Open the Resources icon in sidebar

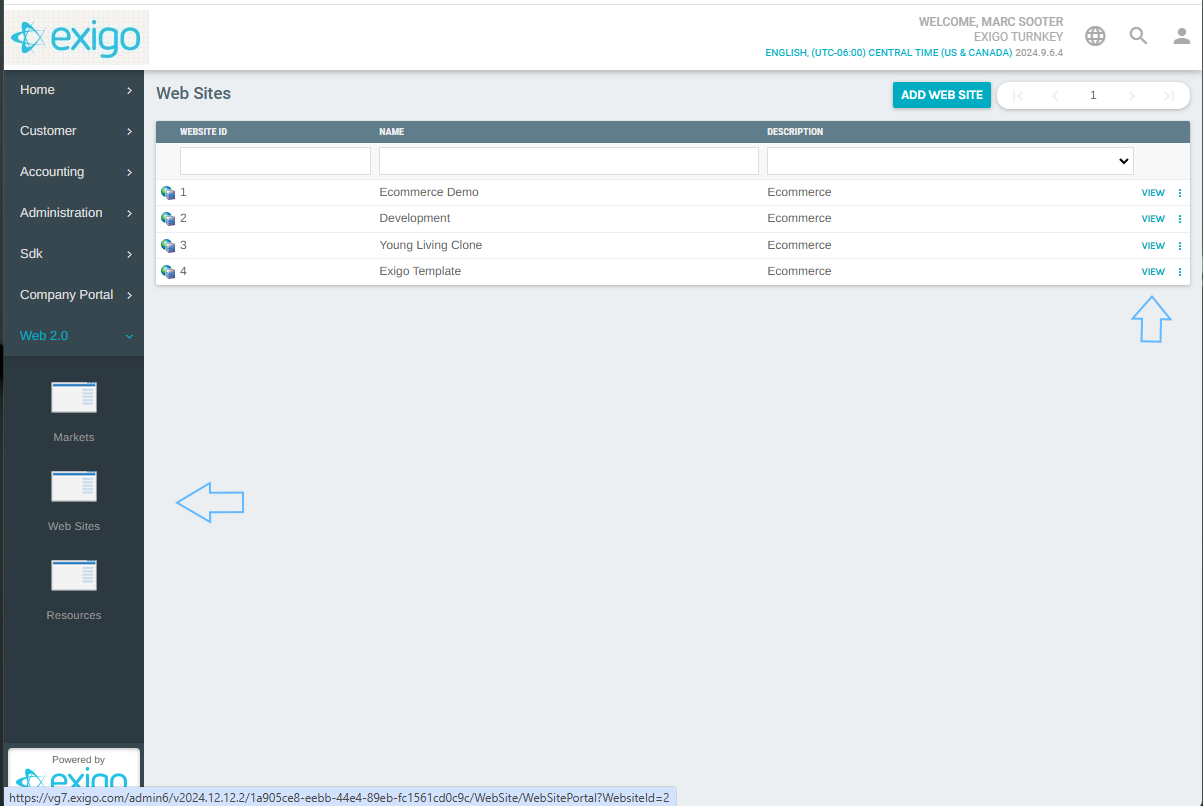73,575
